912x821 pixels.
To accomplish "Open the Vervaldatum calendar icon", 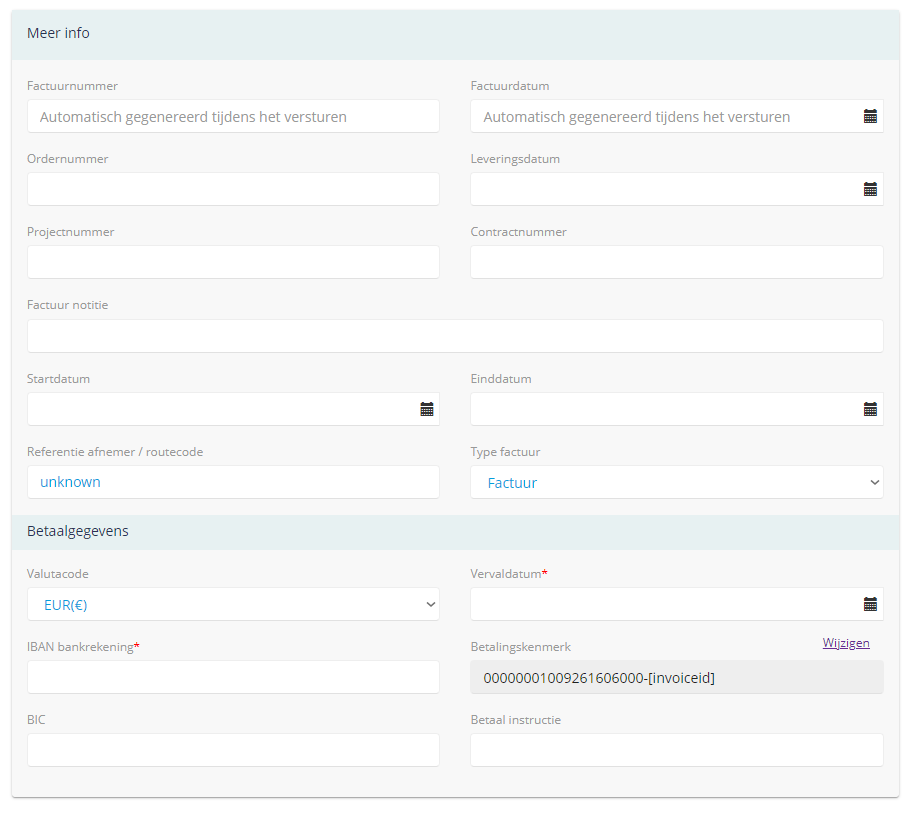I will 870,604.
